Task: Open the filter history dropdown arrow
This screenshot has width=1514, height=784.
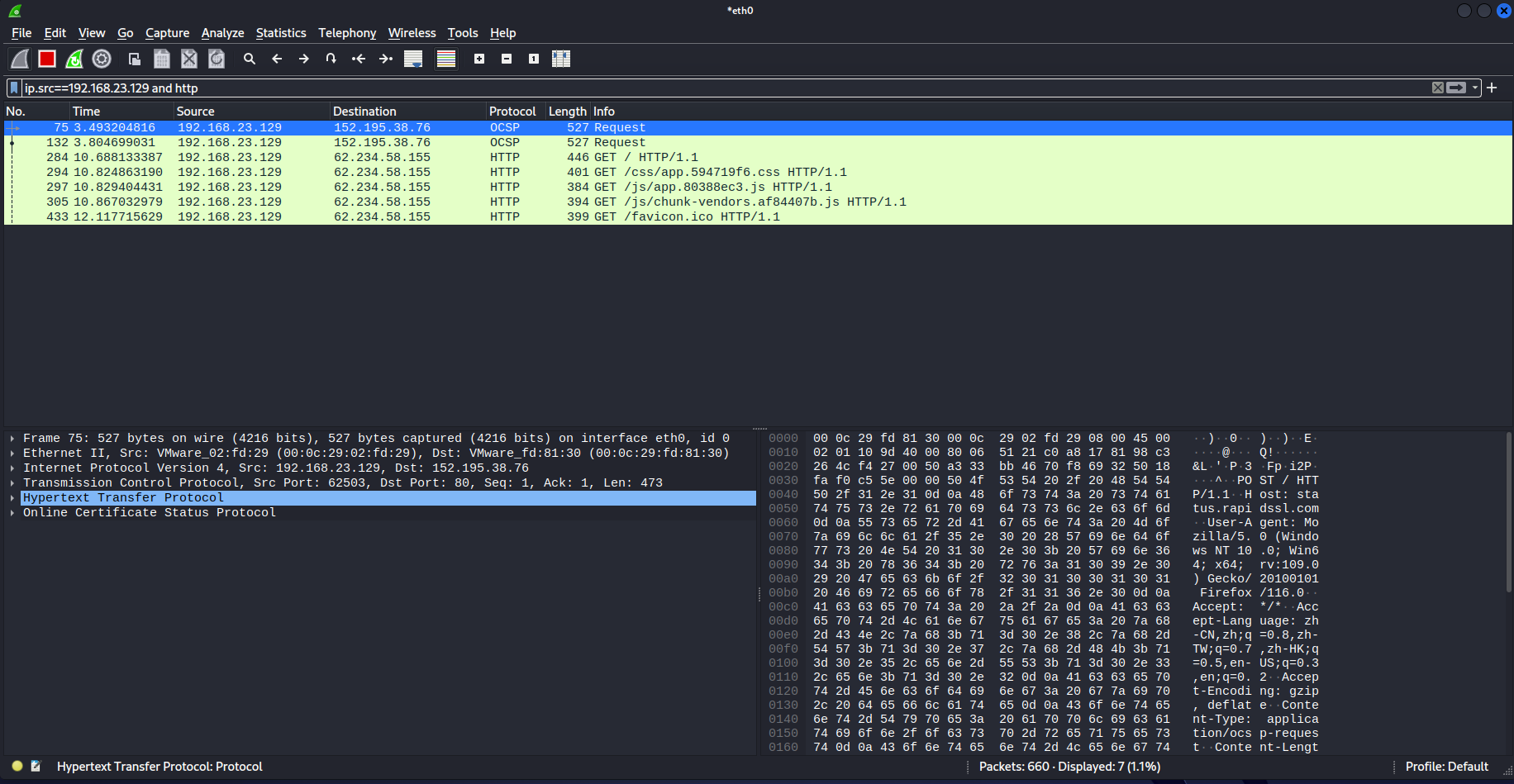Action: coord(1475,88)
